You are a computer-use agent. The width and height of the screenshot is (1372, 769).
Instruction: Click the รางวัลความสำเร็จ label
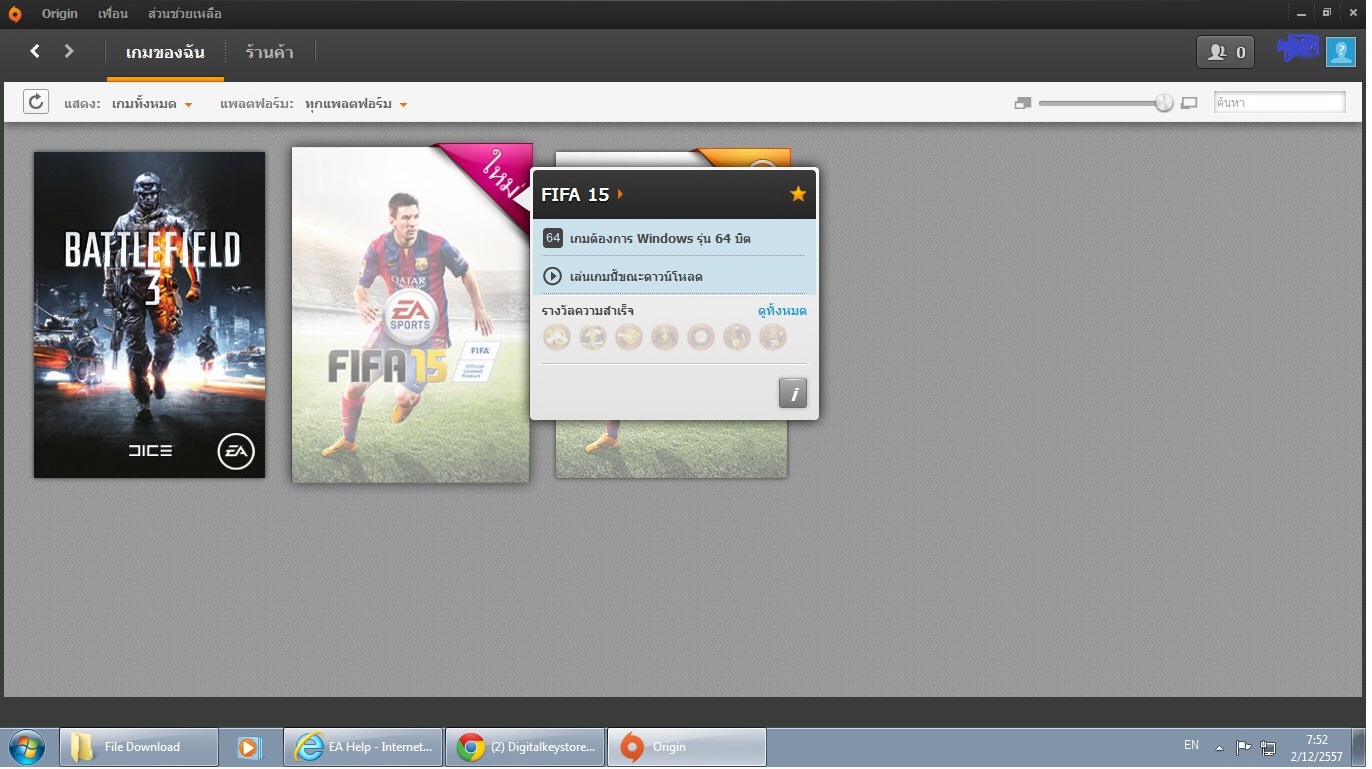588,311
